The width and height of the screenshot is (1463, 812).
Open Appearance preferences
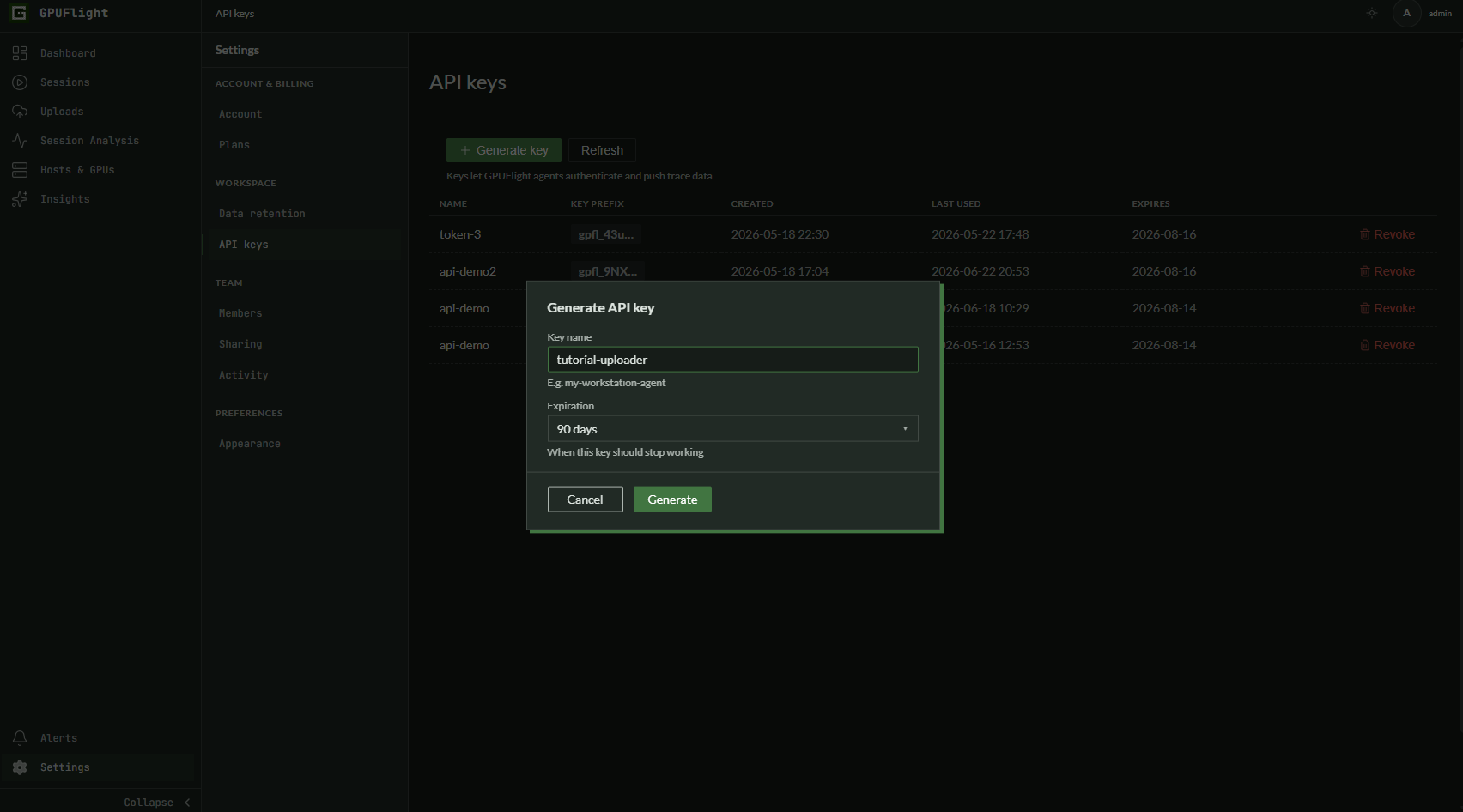point(250,444)
